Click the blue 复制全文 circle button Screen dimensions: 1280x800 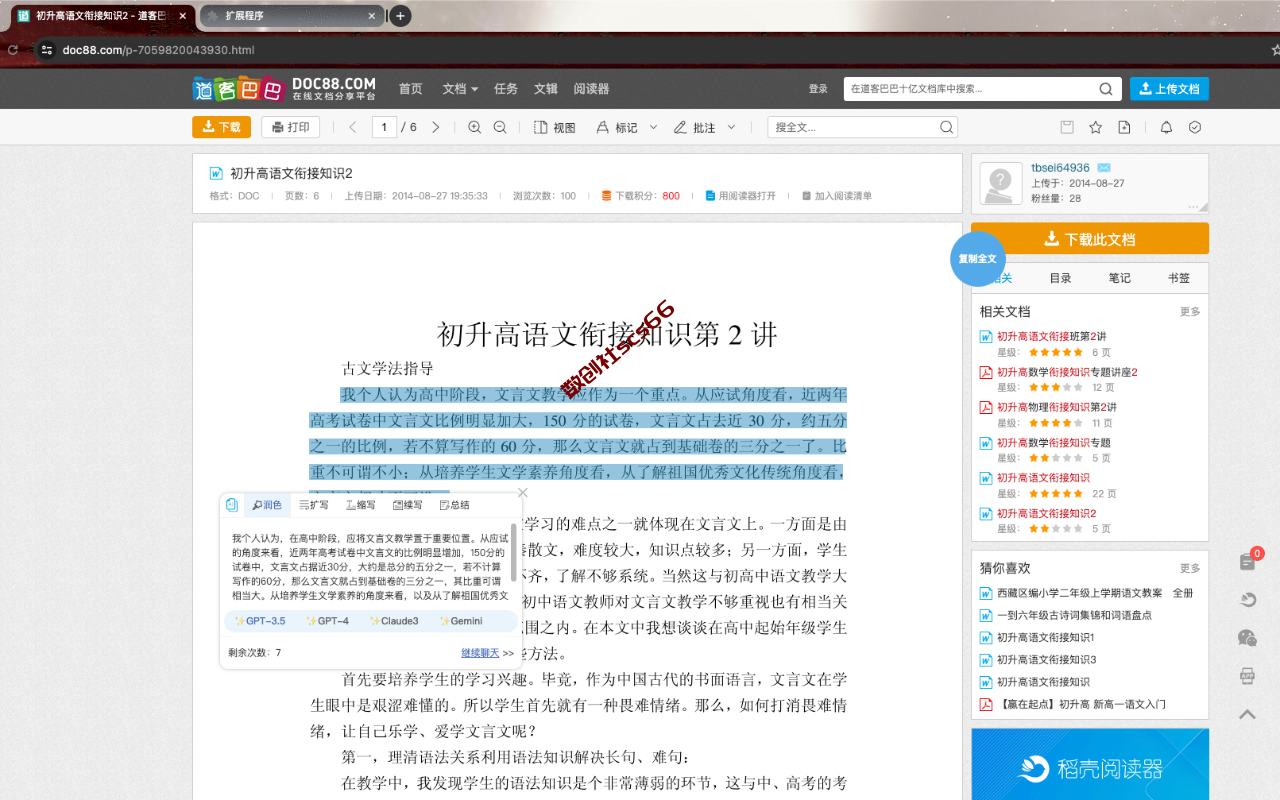pos(977,258)
